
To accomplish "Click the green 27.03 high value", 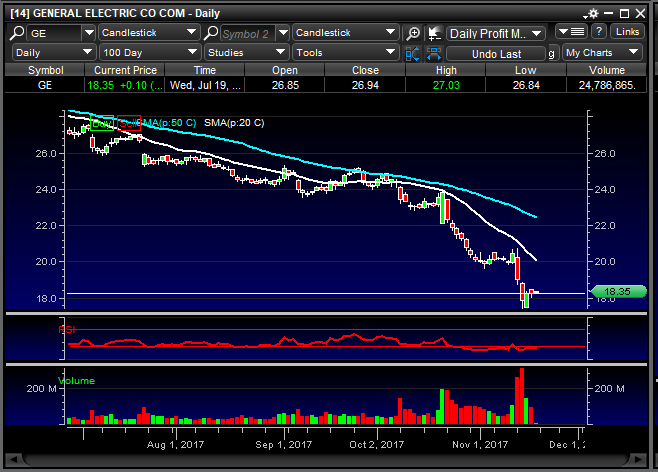I will click(x=446, y=85).
